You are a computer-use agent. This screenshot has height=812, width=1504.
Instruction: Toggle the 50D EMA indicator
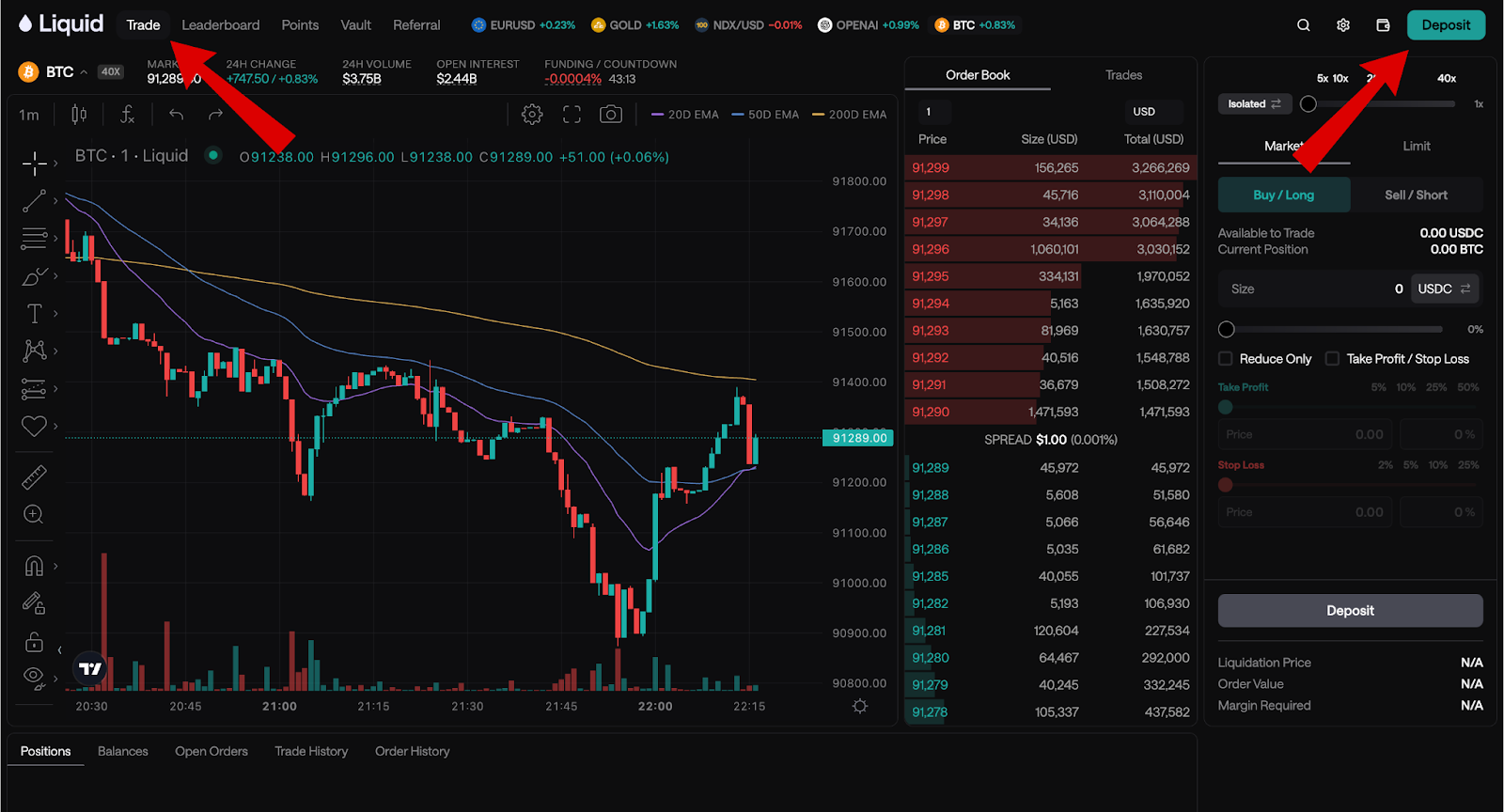(765, 115)
